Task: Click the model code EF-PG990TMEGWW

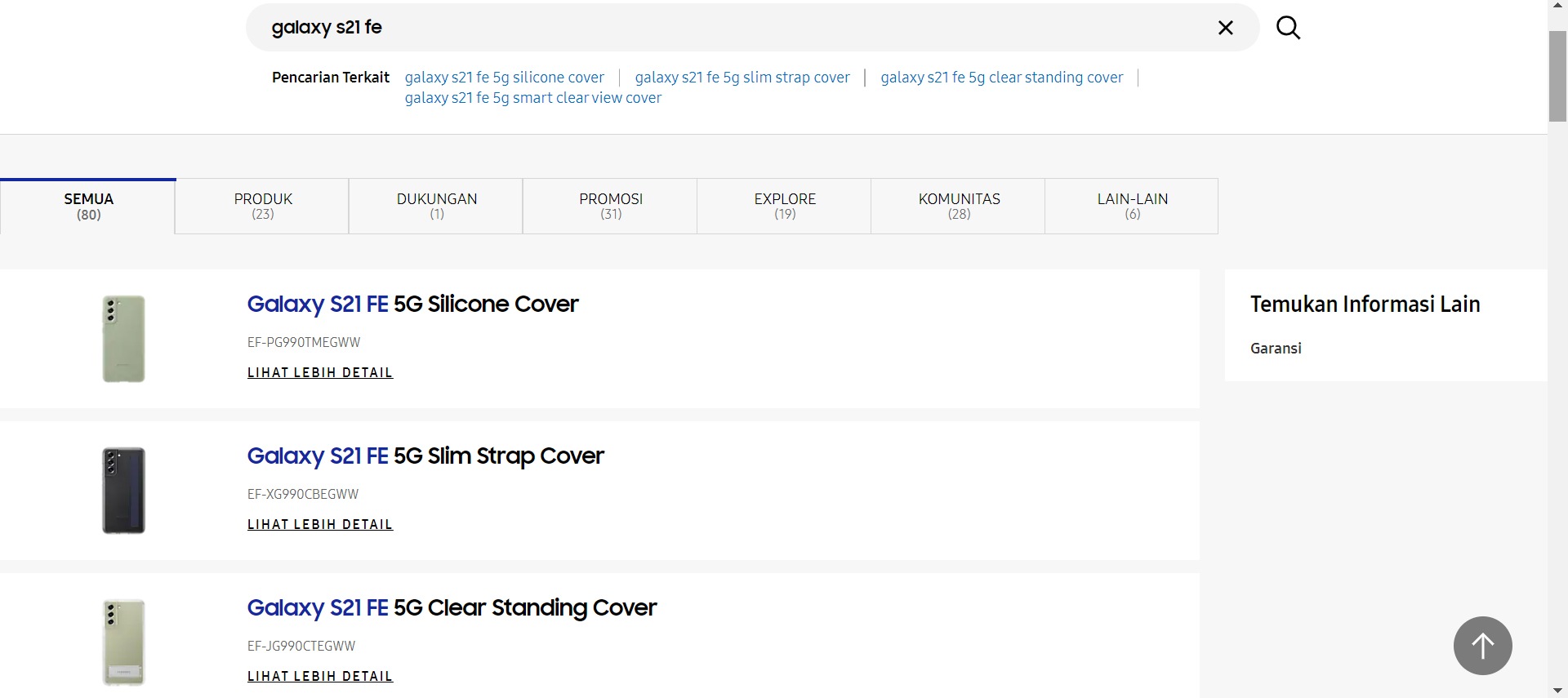Action: [304, 342]
